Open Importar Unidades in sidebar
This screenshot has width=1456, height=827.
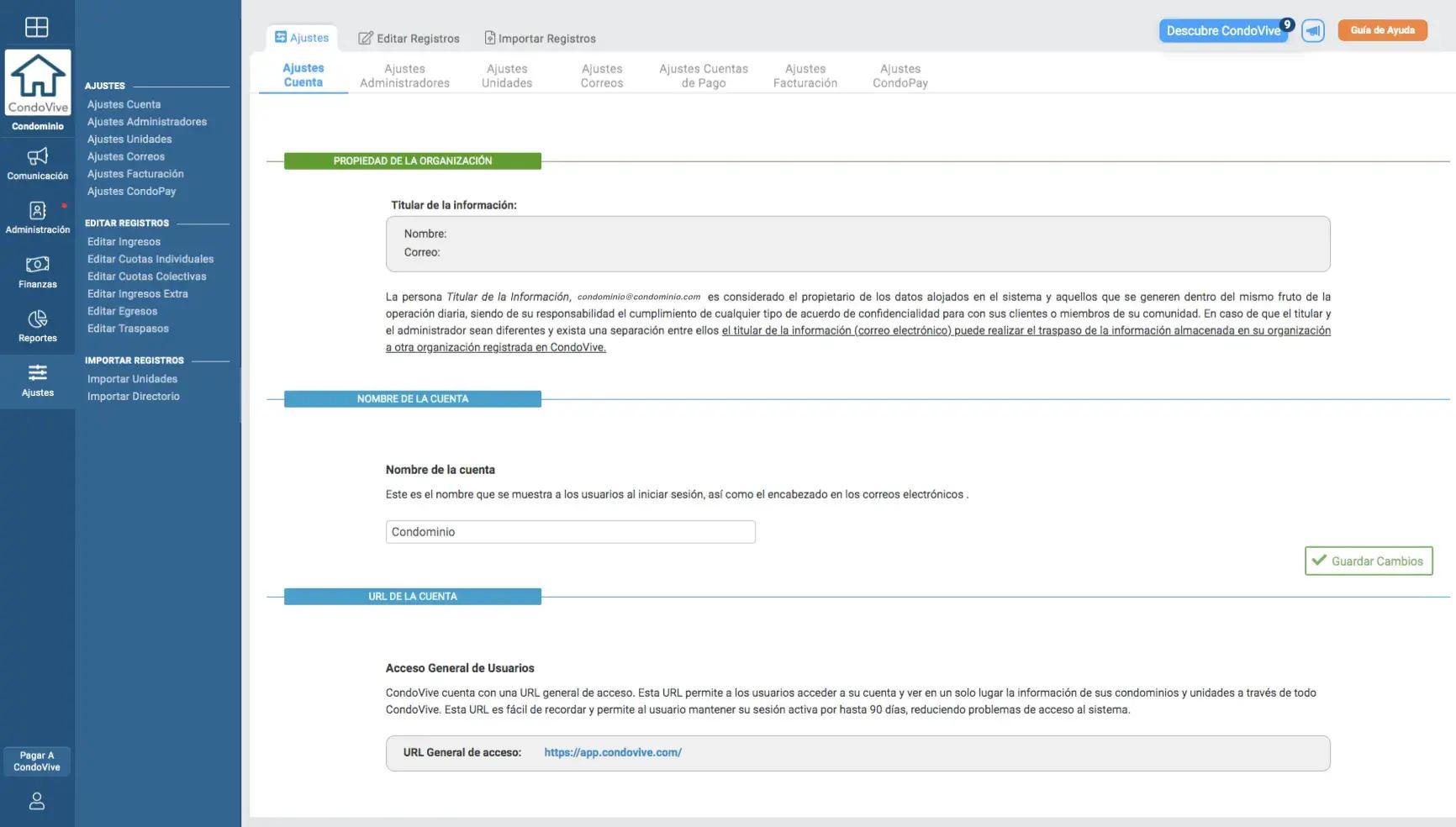132,379
